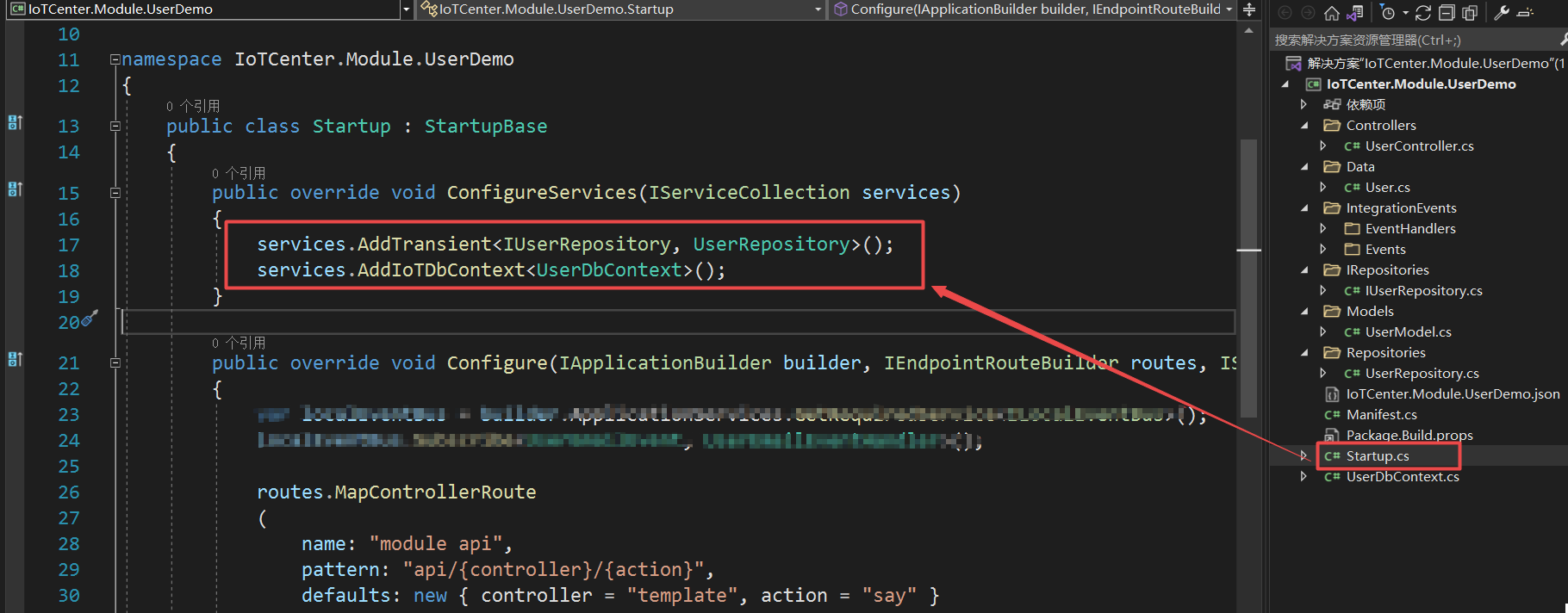Screen dimensions: 1568x613
Task: Select UserModel.cs file
Action: click(x=1408, y=331)
